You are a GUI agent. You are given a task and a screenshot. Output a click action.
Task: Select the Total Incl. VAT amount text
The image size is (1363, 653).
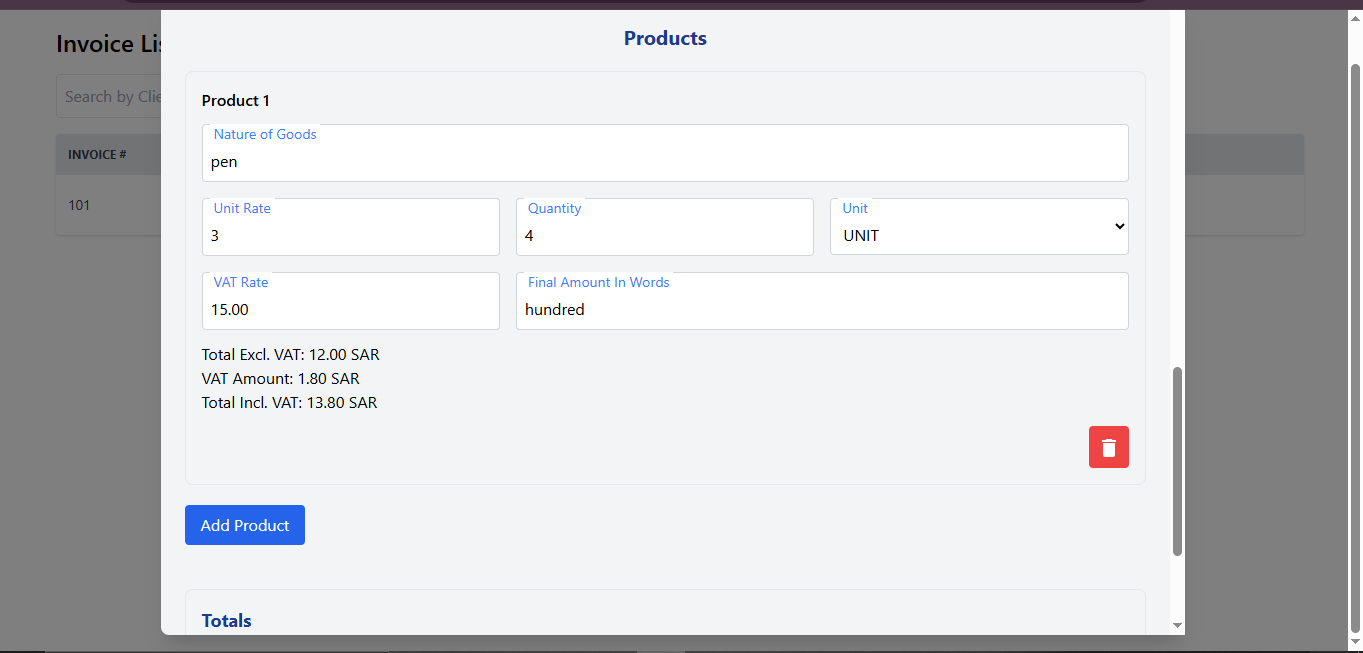(x=289, y=402)
